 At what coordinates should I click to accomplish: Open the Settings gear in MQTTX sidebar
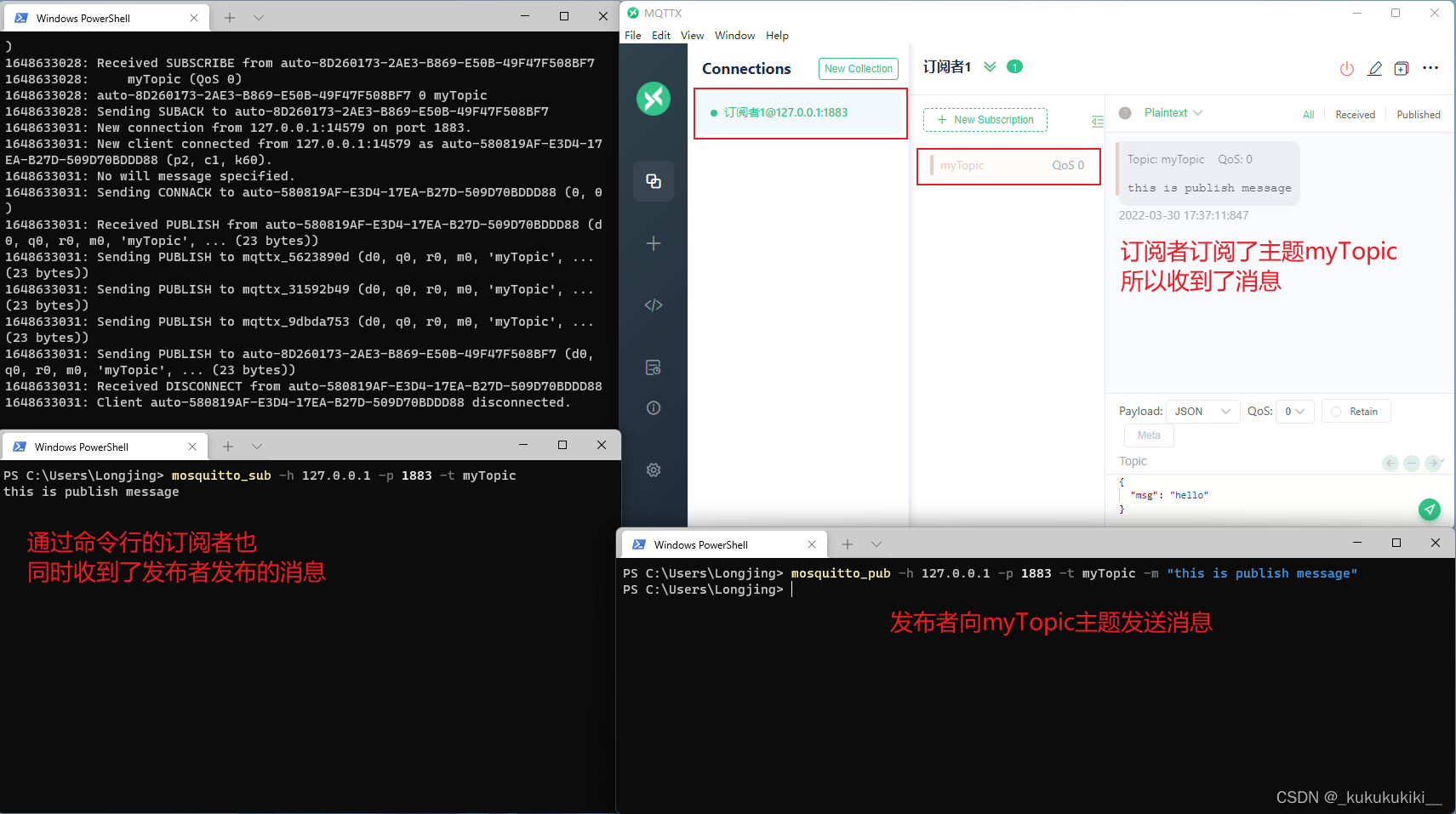pyautogui.click(x=654, y=470)
